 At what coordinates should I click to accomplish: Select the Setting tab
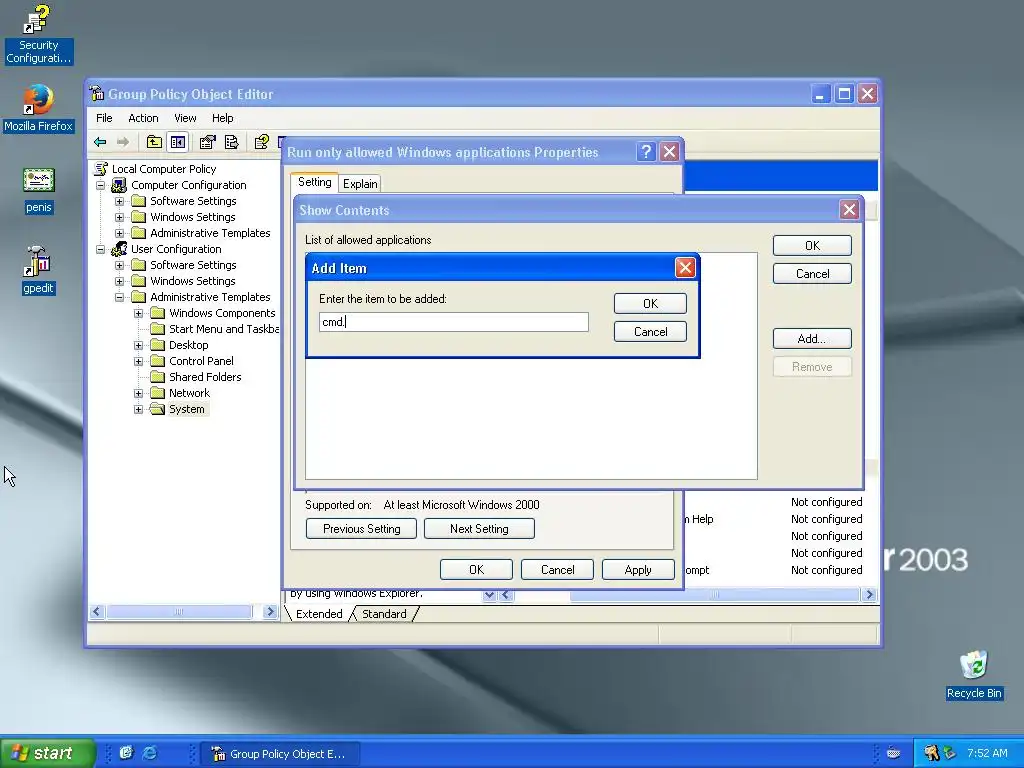coord(315,182)
